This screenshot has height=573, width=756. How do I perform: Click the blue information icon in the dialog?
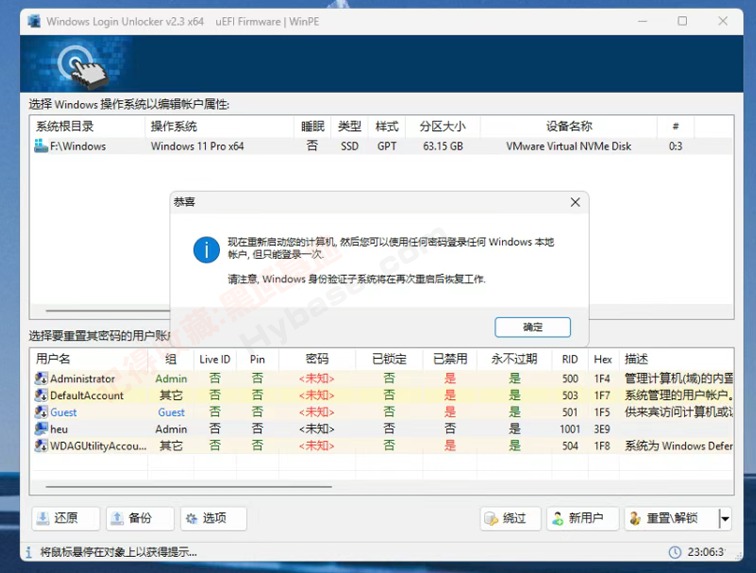(x=206, y=250)
